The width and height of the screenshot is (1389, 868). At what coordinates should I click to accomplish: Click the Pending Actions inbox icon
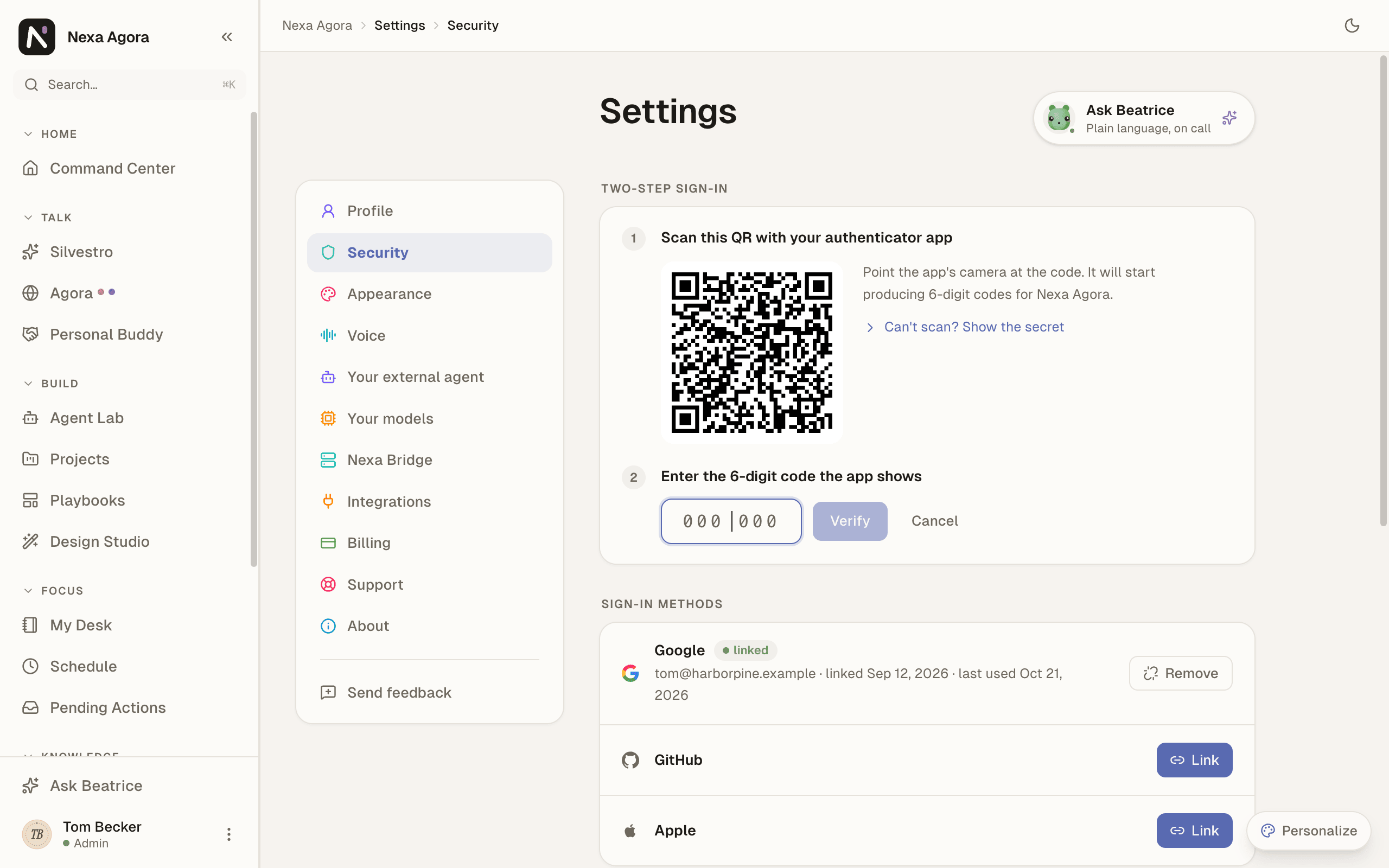30,707
